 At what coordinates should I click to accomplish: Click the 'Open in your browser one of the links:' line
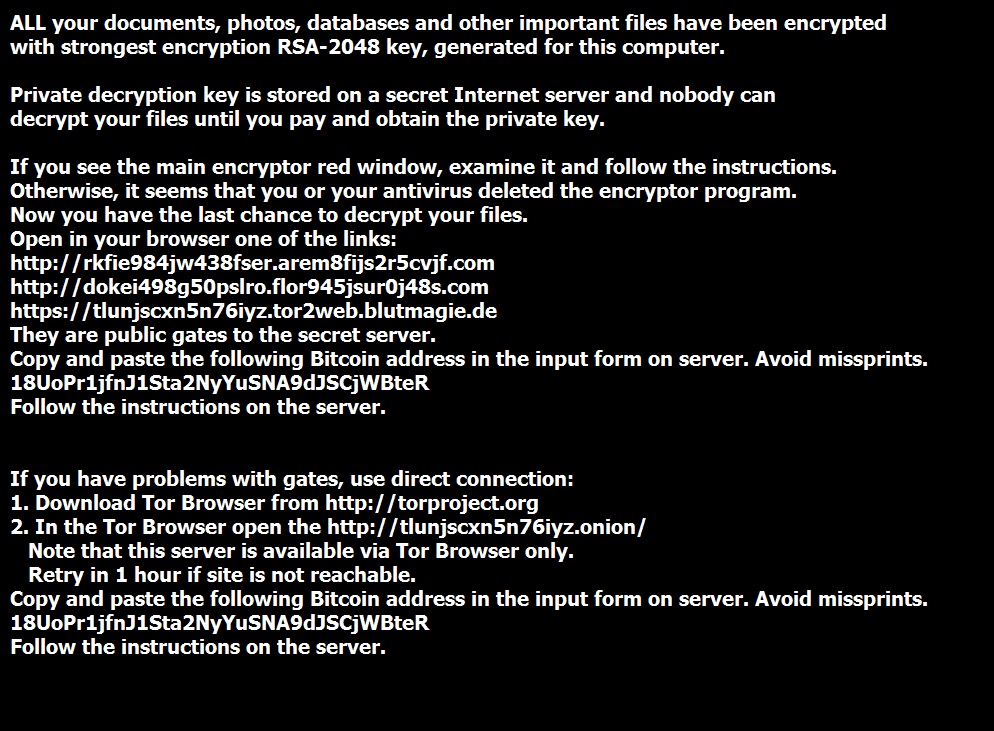[203, 239]
